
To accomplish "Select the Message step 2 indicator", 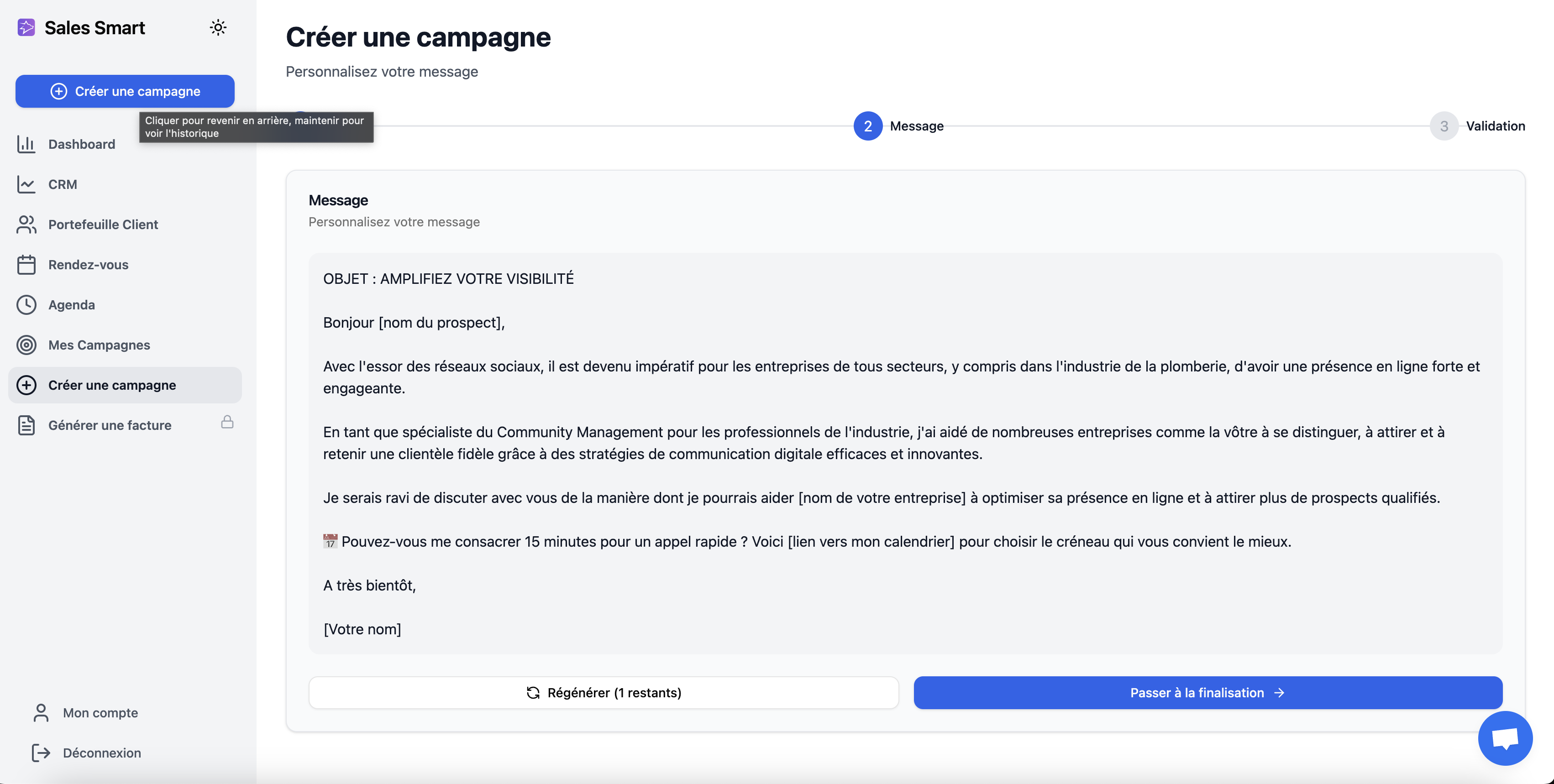I will 867,126.
